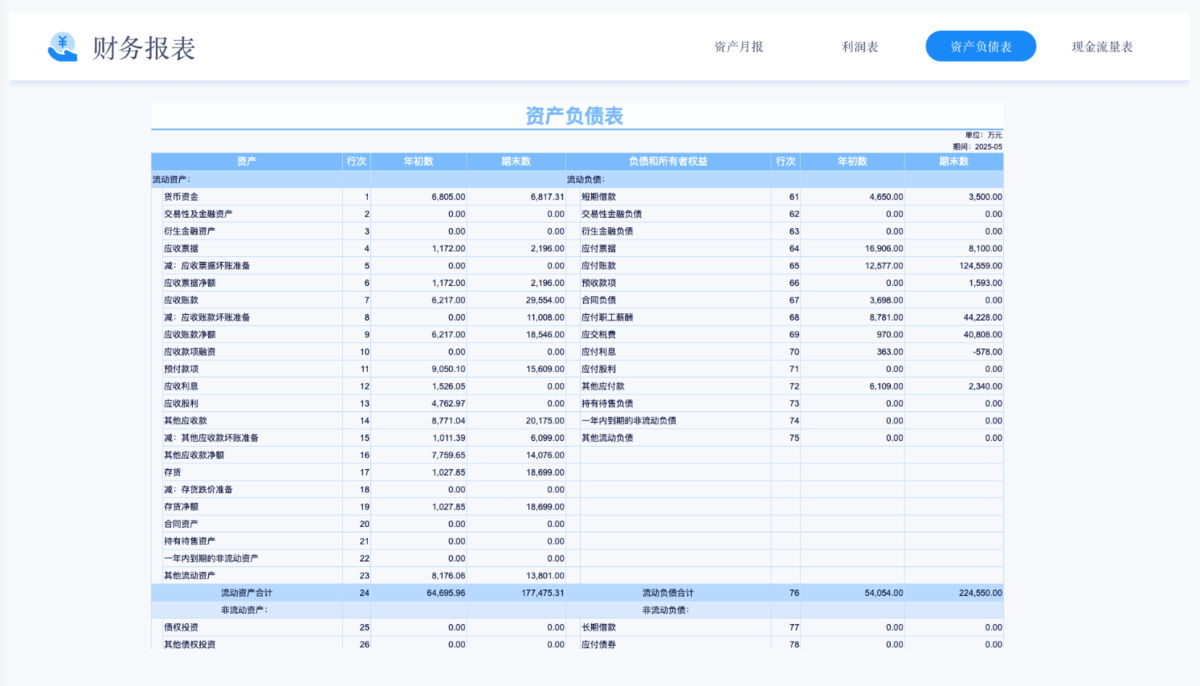
Task: Click the 年初数 column header
Action: 417,161
